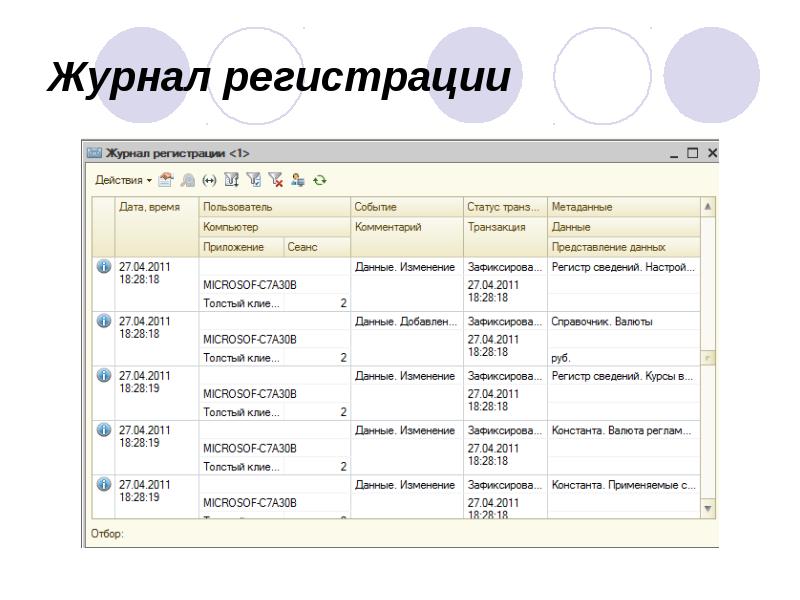Click the scroll up arrow of the table
The height and width of the screenshot is (600, 800).
pyautogui.click(x=708, y=207)
